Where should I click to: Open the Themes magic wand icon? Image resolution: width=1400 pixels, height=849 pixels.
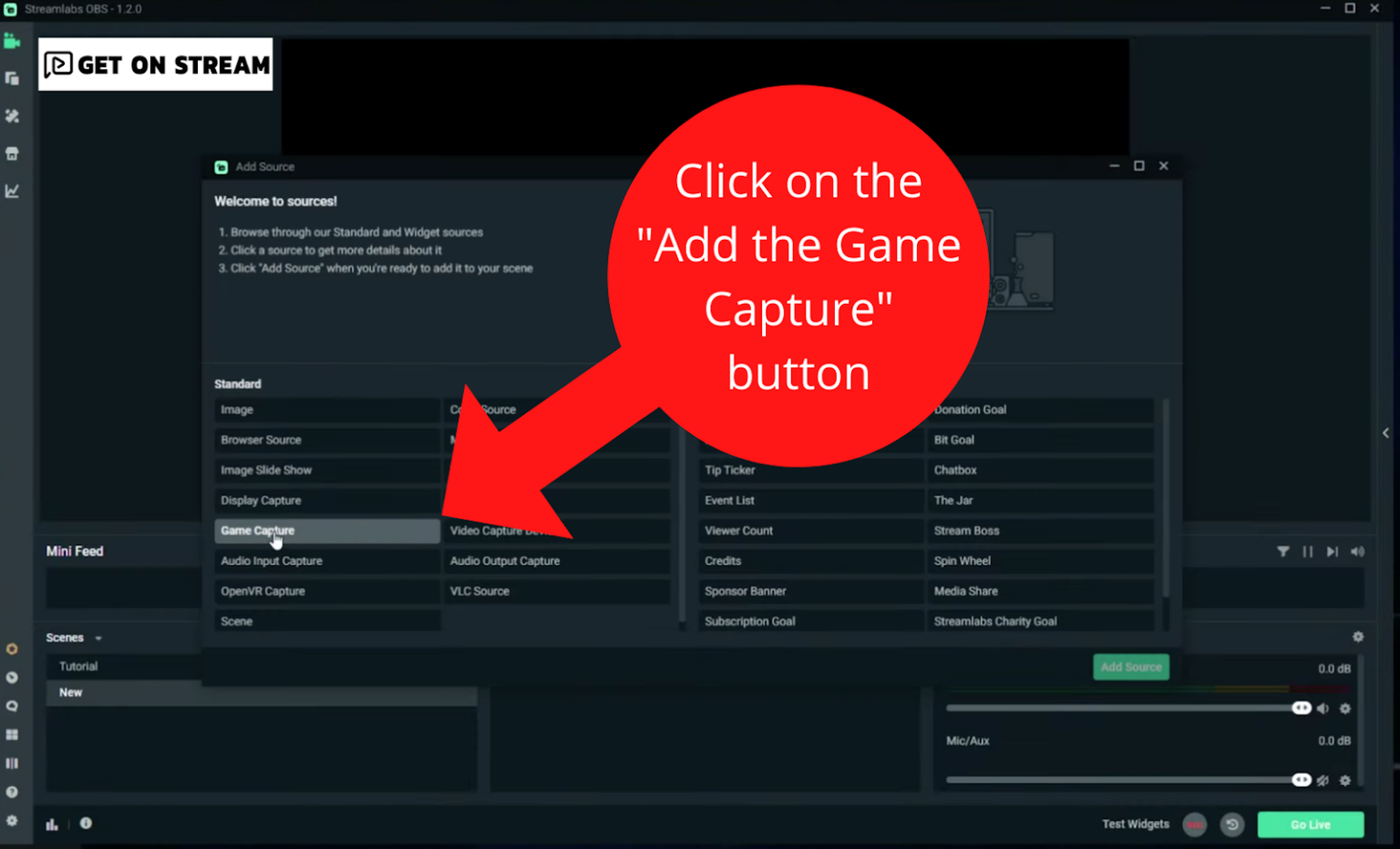[x=12, y=116]
